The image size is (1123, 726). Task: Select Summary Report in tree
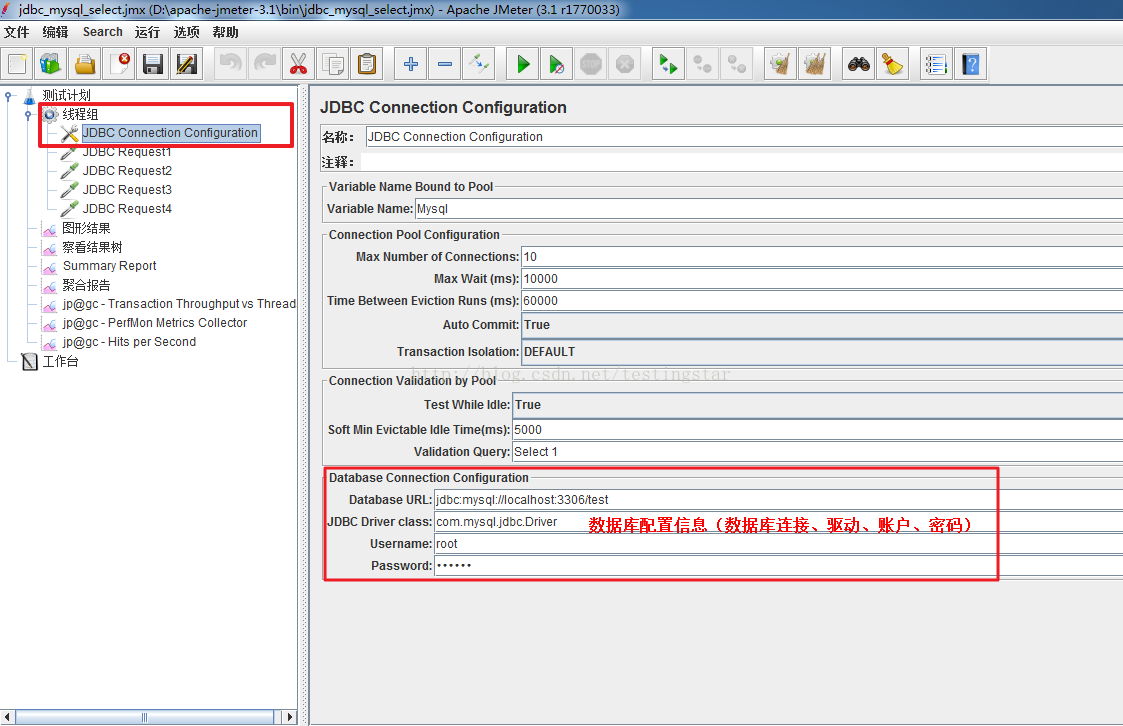coord(109,266)
